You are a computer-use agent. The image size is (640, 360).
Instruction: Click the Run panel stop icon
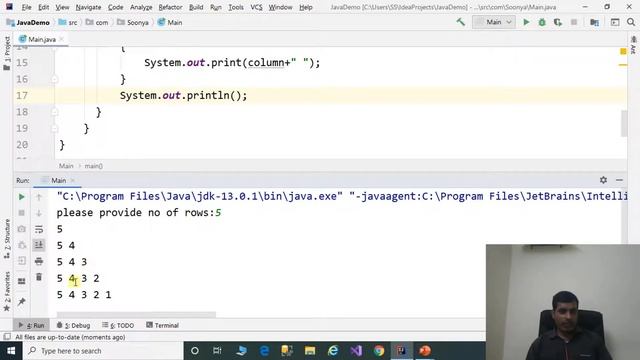(22, 213)
